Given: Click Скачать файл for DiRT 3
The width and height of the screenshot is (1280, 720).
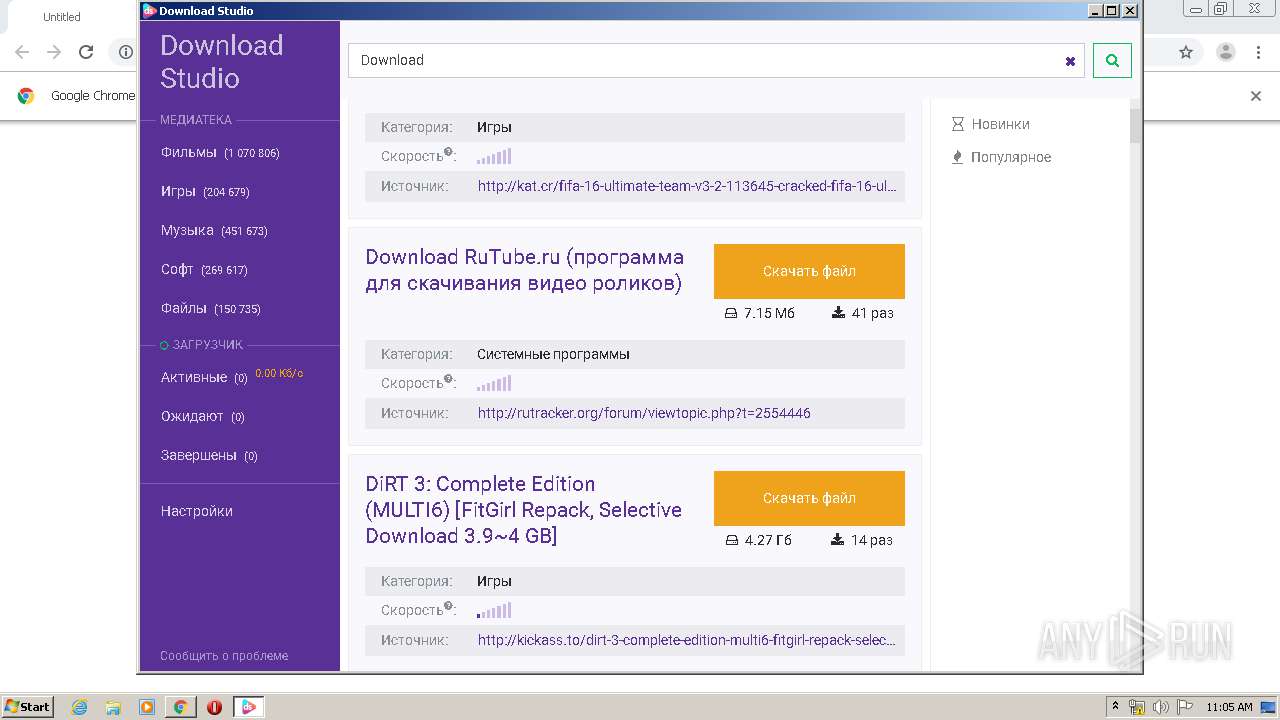Looking at the screenshot, I should [809, 498].
